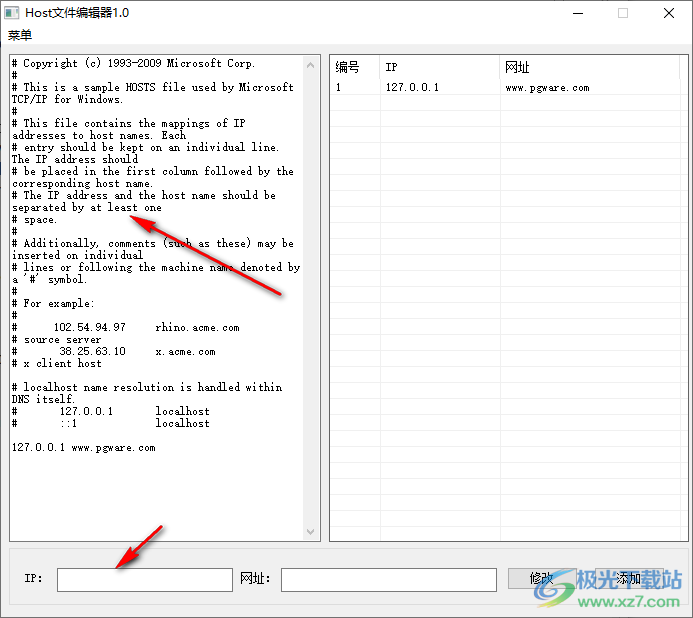The image size is (693, 618).
Task: Maximize the Host editor window
Action: tap(623, 13)
